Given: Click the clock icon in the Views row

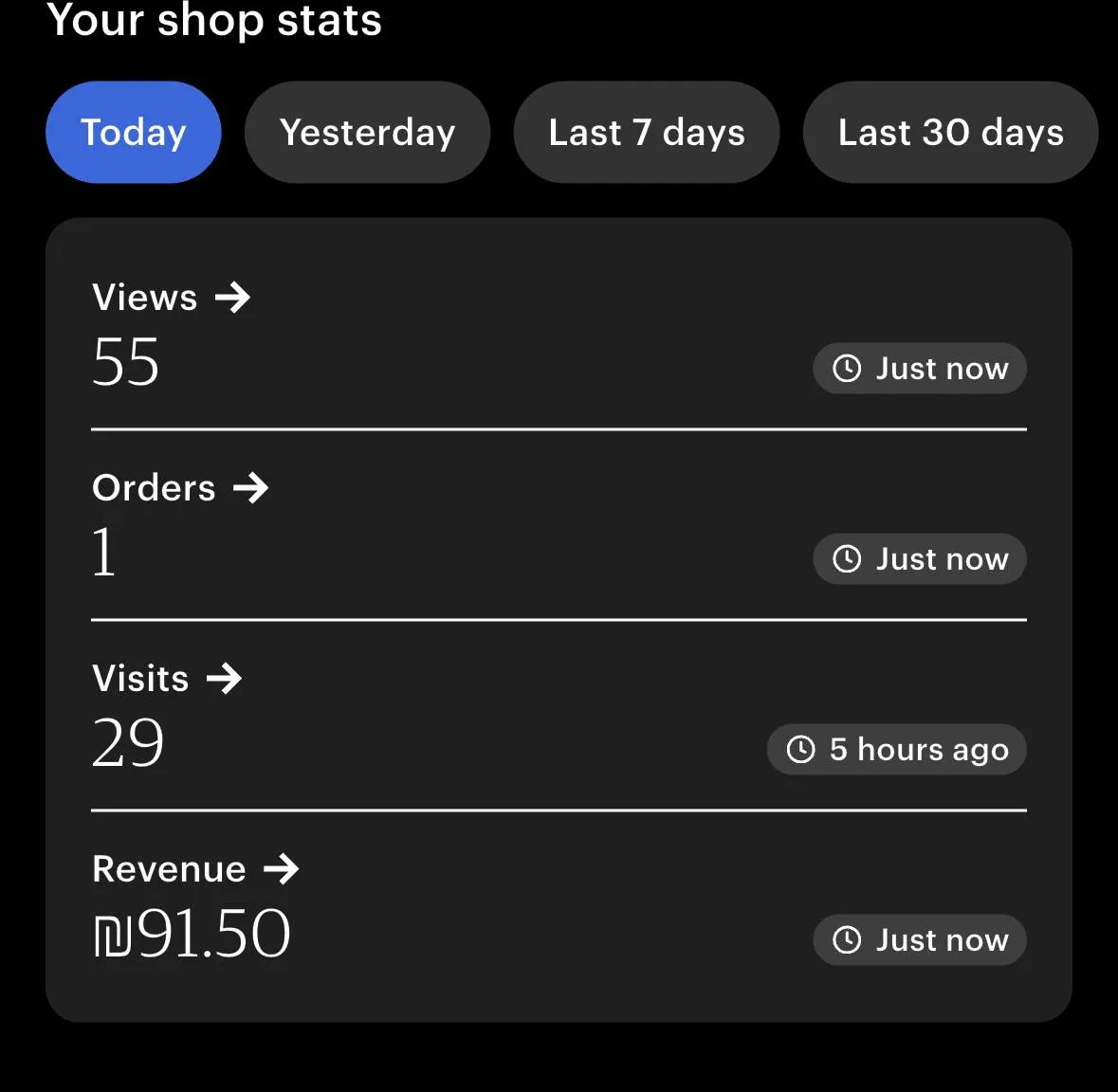Looking at the screenshot, I should pyautogui.click(x=847, y=369).
